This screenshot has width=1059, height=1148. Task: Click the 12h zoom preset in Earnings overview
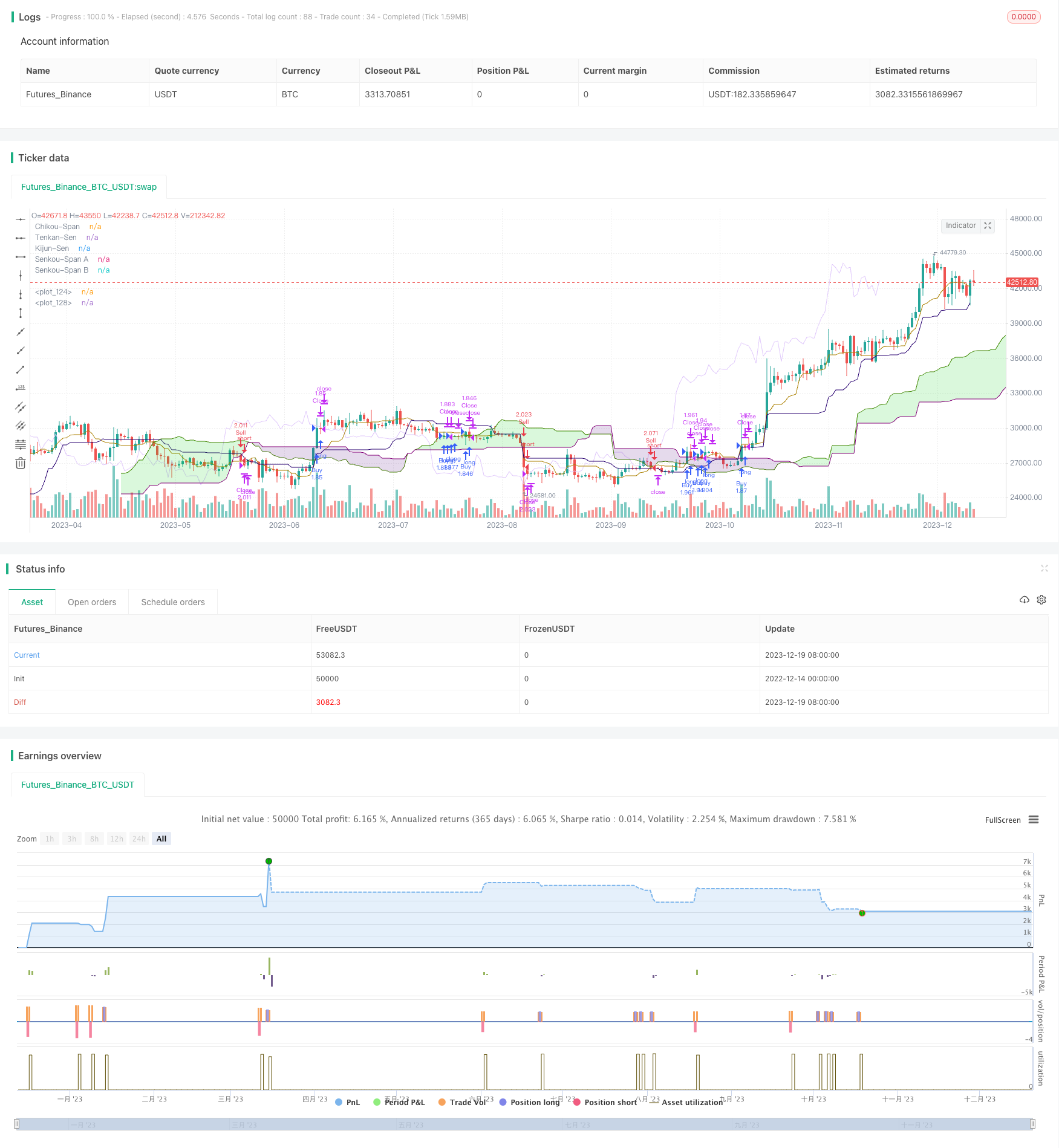point(116,838)
